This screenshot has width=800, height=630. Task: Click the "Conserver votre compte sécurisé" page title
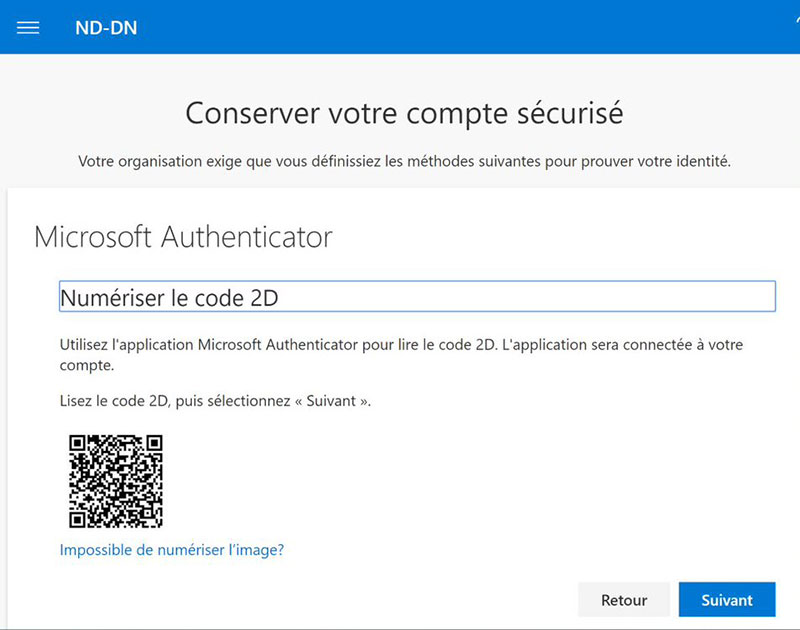point(404,113)
